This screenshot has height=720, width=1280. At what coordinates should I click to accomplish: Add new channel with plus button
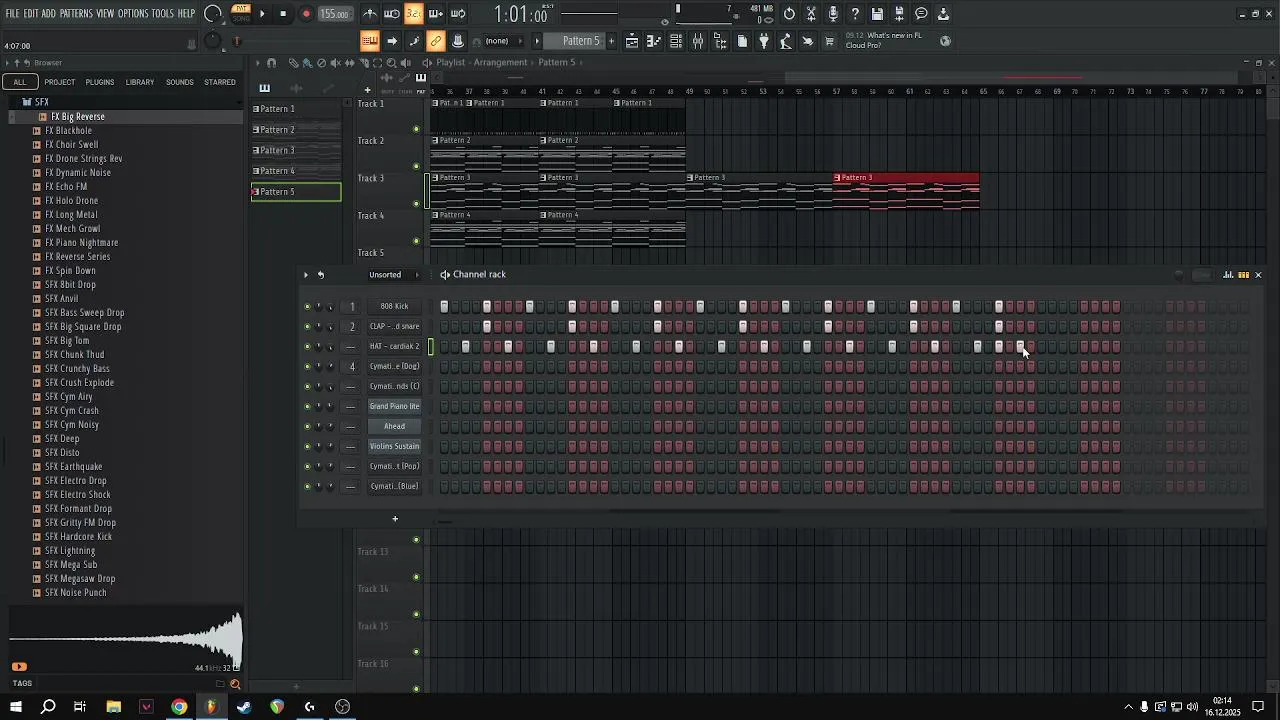tap(395, 519)
